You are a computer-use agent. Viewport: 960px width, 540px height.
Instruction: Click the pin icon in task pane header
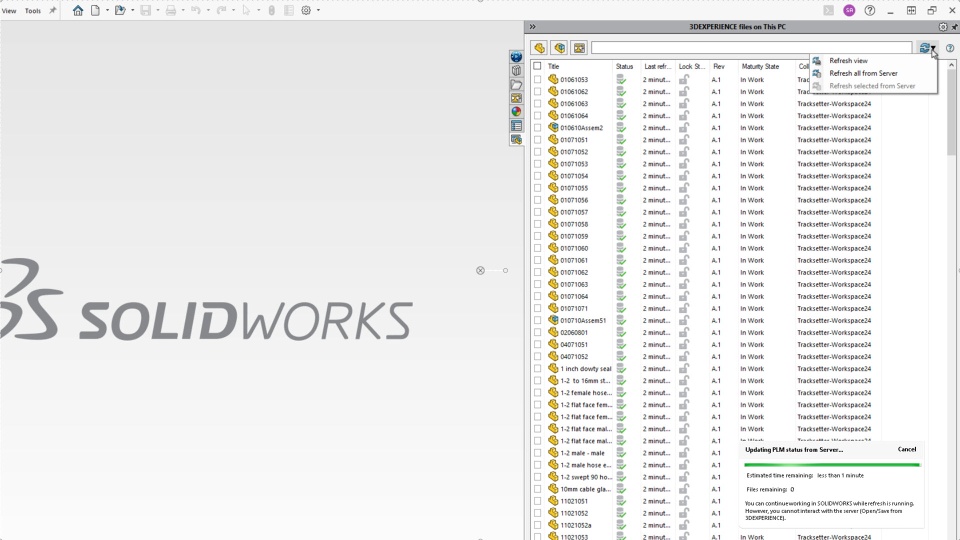click(x=954, y=27)
